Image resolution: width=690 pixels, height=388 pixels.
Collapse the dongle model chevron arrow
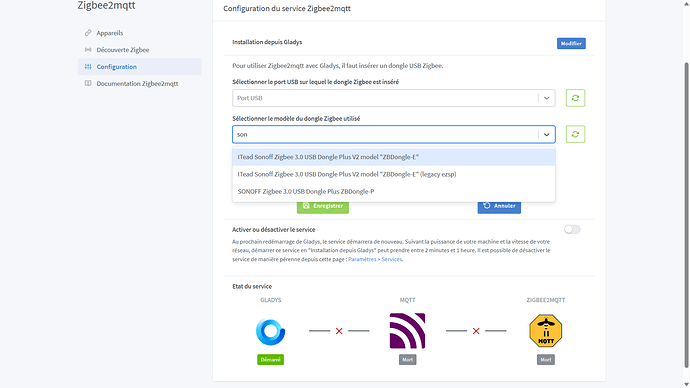click(x=547, y=135)
